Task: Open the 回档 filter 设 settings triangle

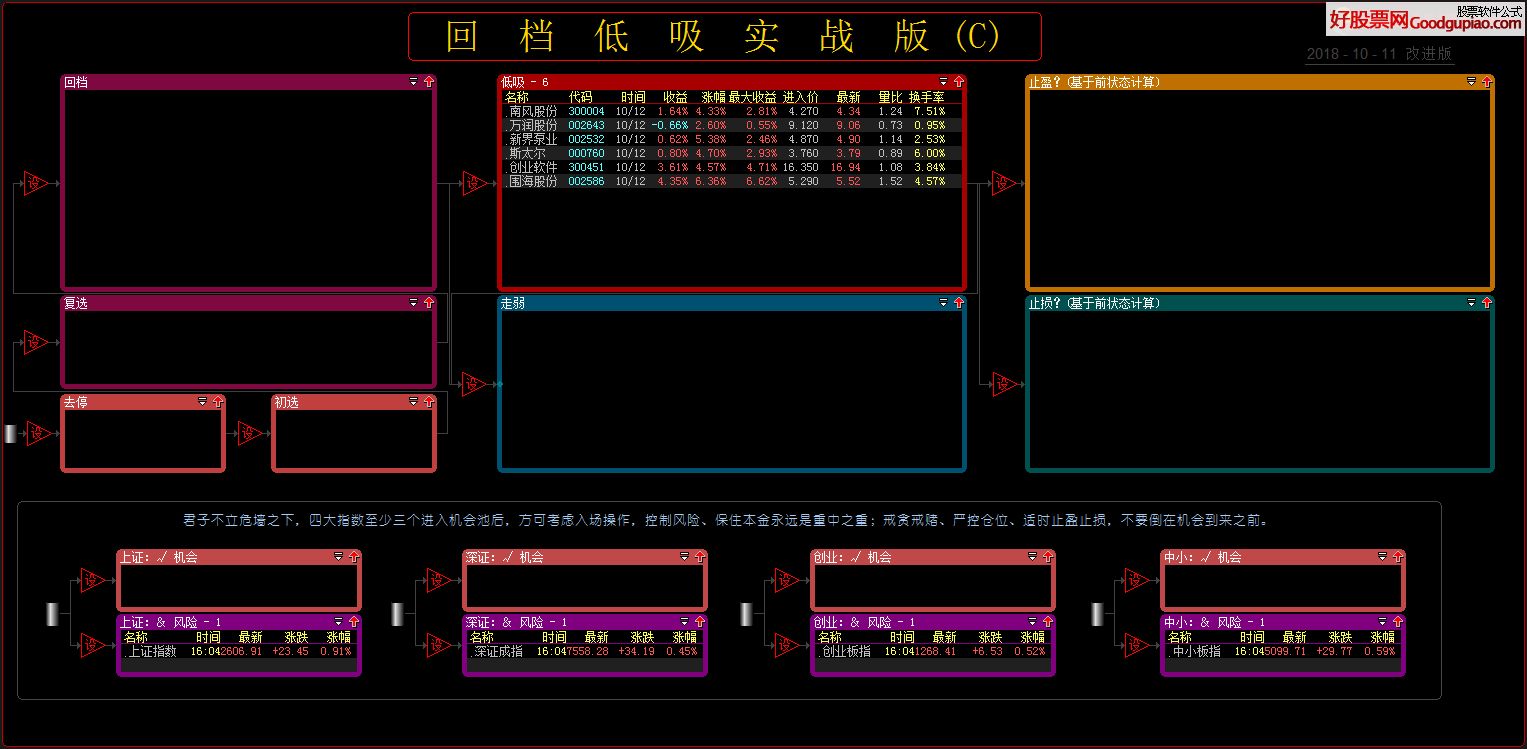Action: [35, 183]
